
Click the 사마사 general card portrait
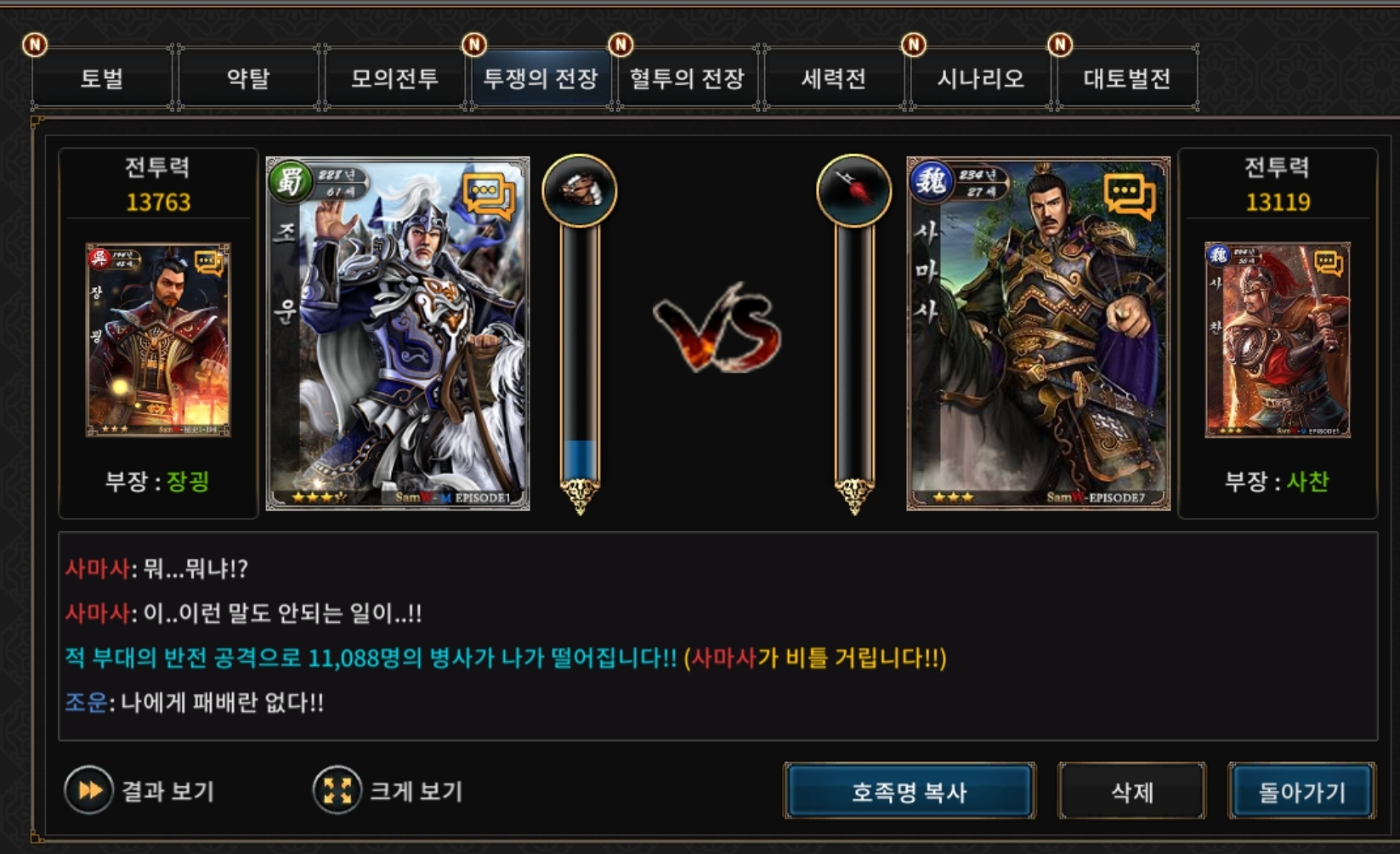pyautogui.click(x=1038, y=333)
